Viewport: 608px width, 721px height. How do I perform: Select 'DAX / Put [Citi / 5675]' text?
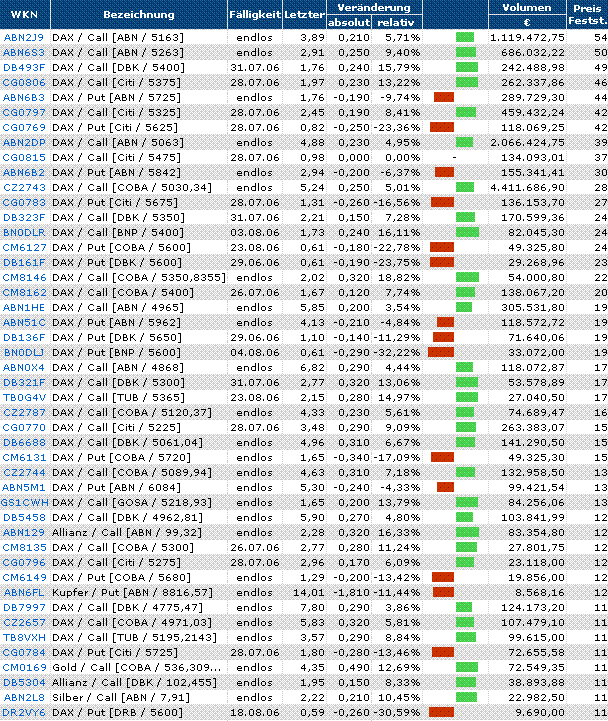click(115, 202)
